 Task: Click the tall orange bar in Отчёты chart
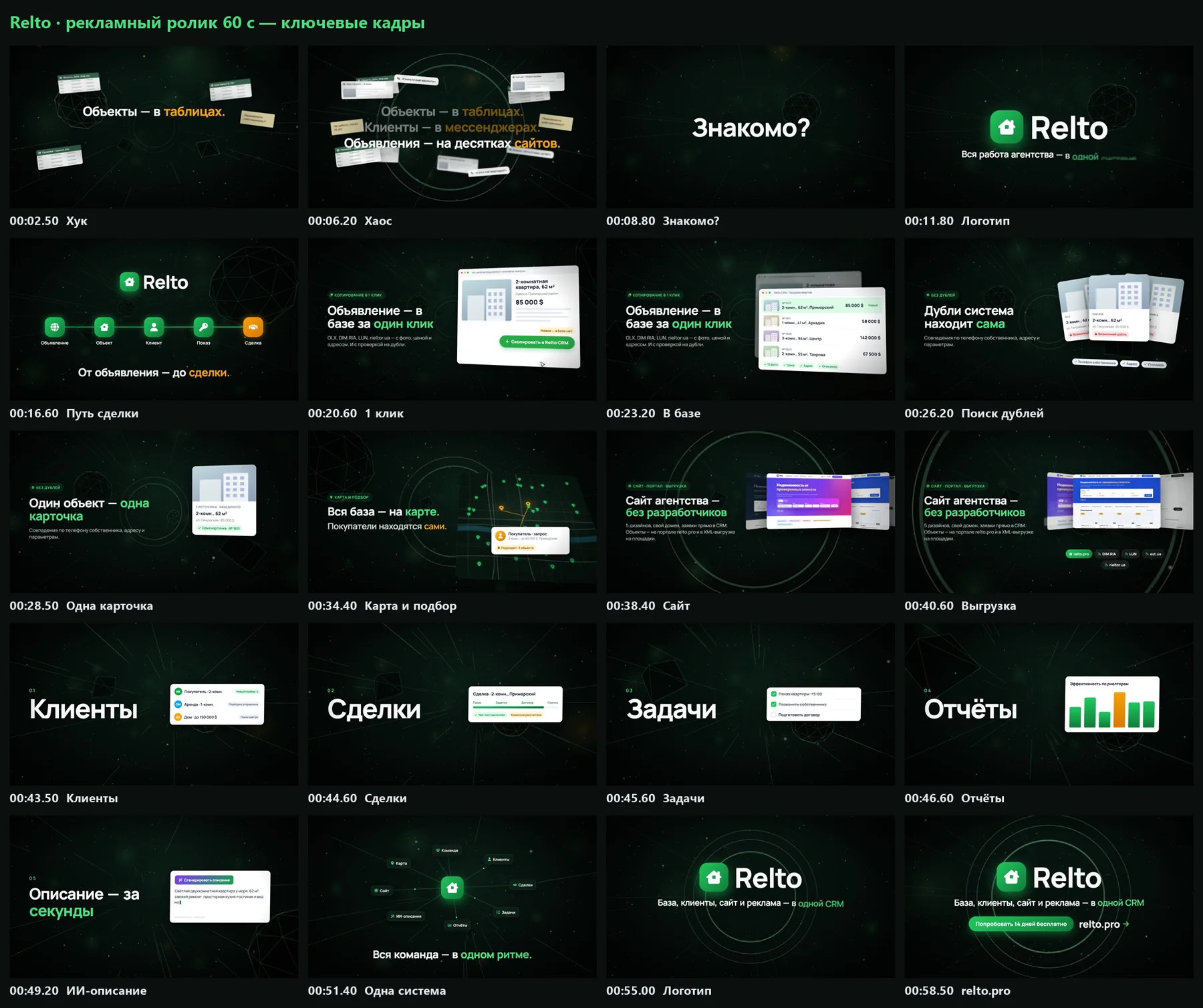[1119, 710]
